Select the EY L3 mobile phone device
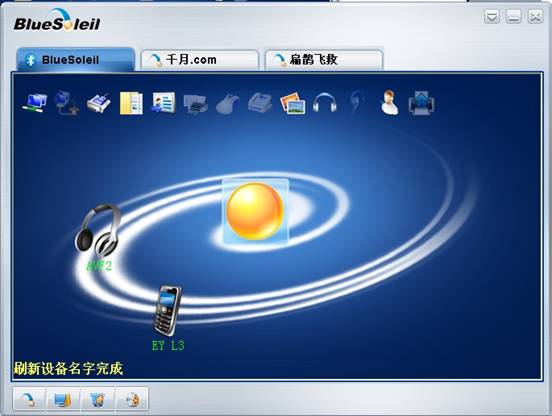 click(168, 311)
